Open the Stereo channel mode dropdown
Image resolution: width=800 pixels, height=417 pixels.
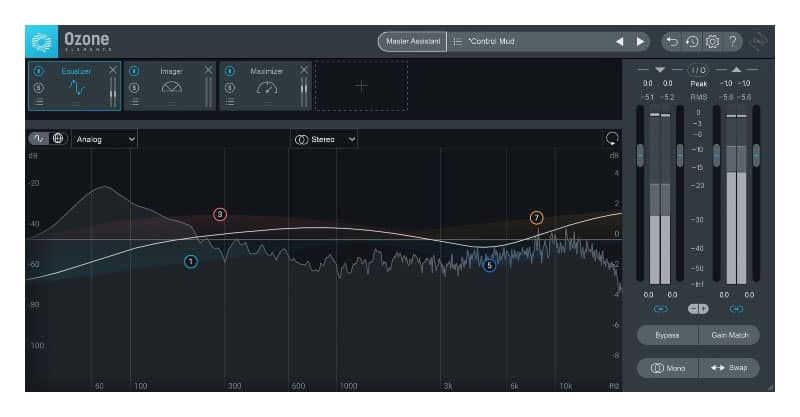[324, 139]
